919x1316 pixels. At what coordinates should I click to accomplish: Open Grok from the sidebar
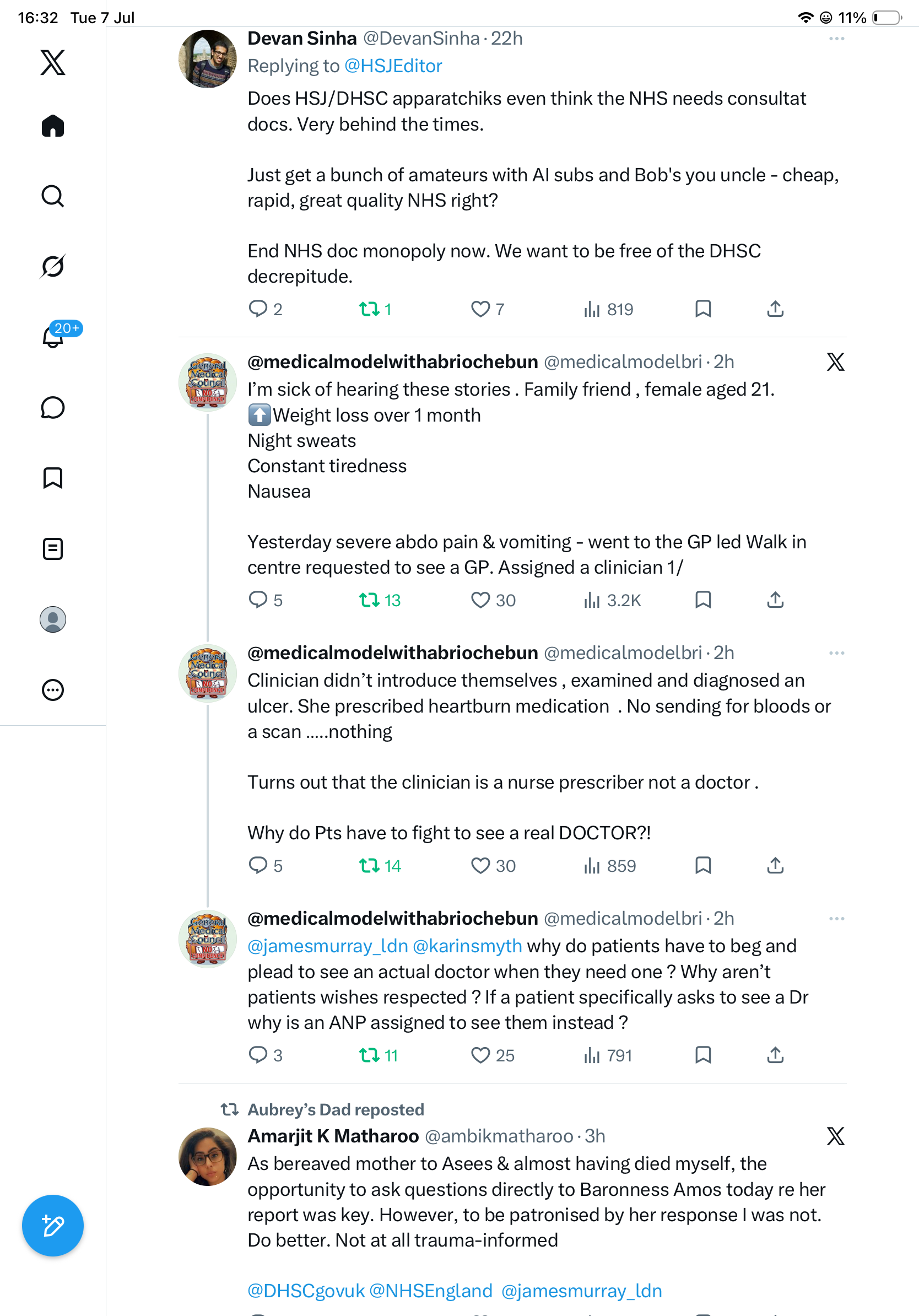(x=53, y=266)
